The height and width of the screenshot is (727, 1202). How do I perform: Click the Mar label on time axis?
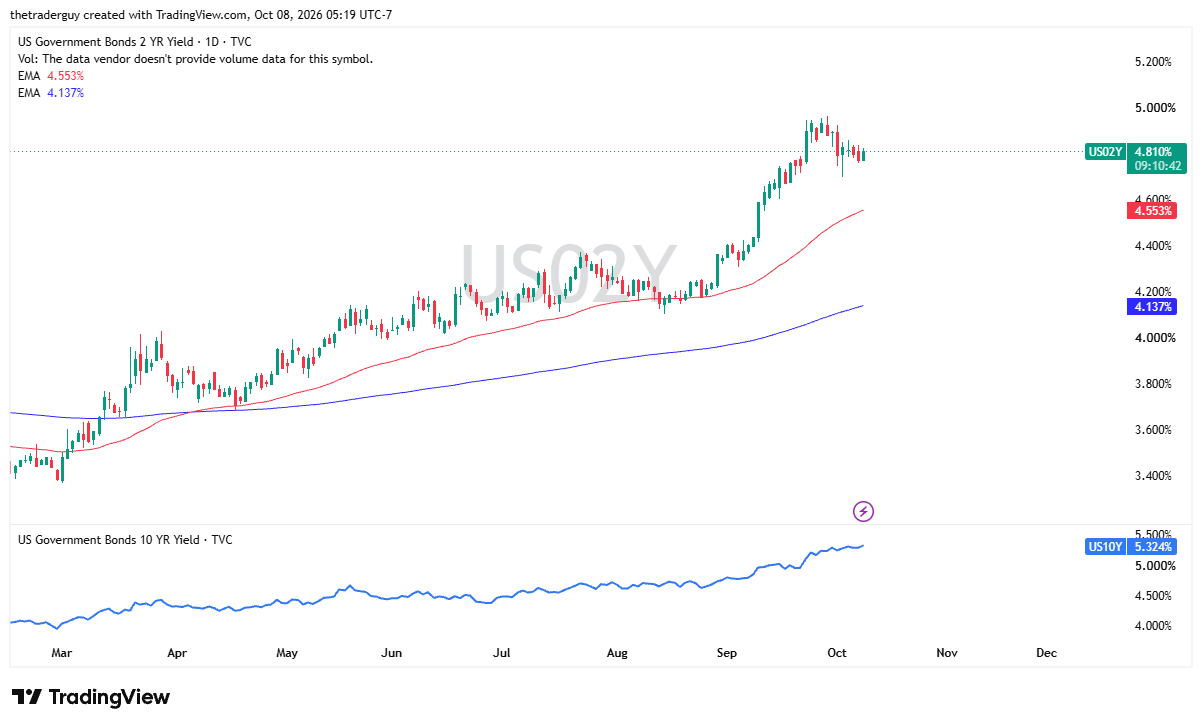[62, 653]
